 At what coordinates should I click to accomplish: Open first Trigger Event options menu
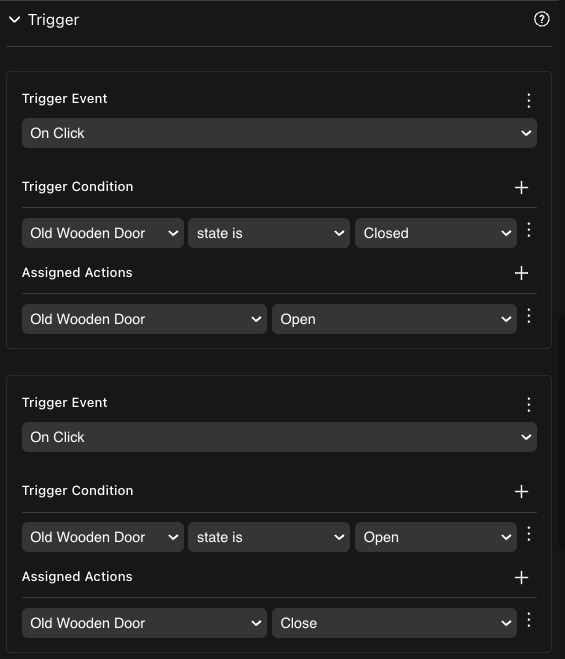pos(528,100)
